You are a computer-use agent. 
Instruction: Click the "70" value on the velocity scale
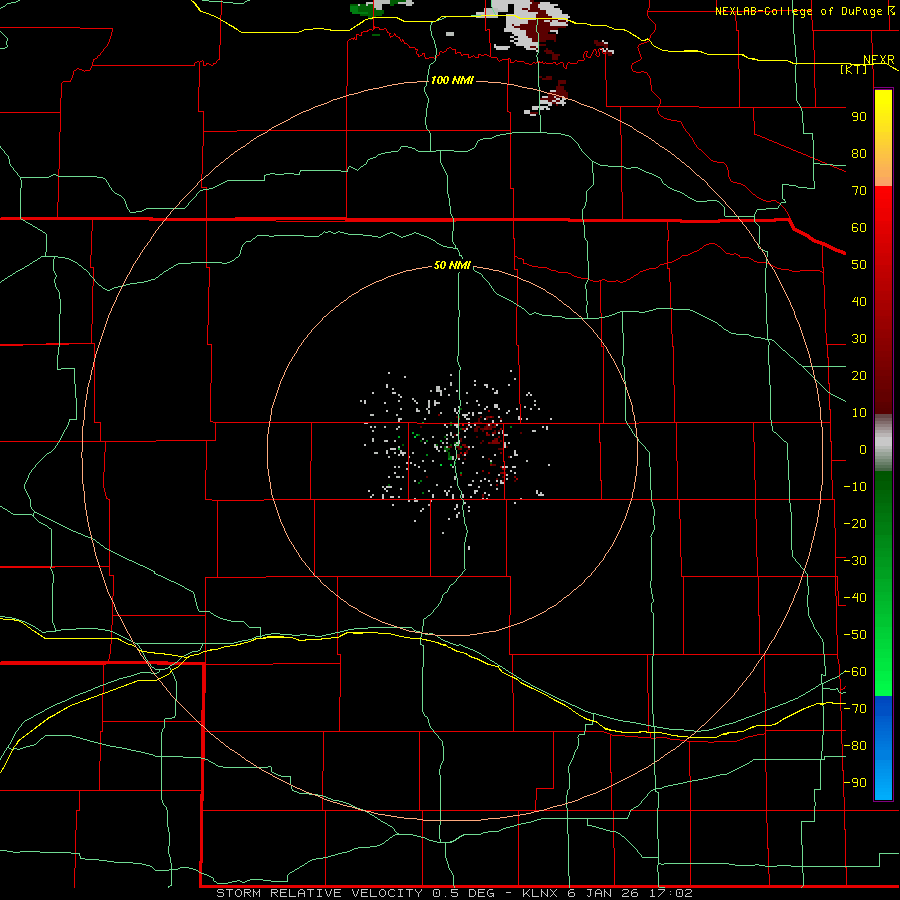click(859, 191)
